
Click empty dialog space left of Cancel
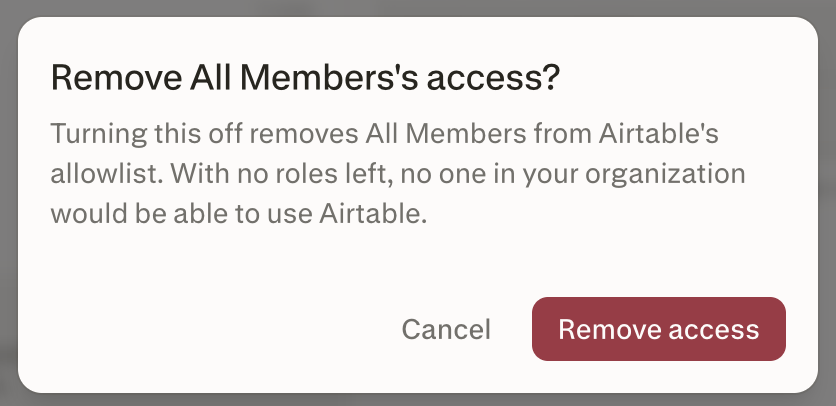tap(213, 329)
